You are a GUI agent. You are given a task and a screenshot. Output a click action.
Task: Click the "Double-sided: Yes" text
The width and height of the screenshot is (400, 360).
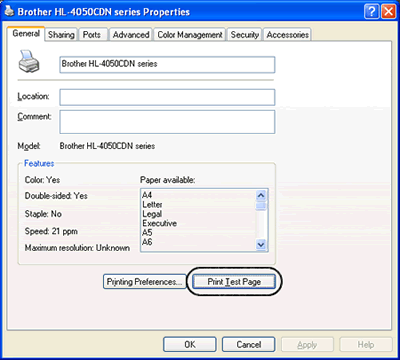tap(56, 196)
